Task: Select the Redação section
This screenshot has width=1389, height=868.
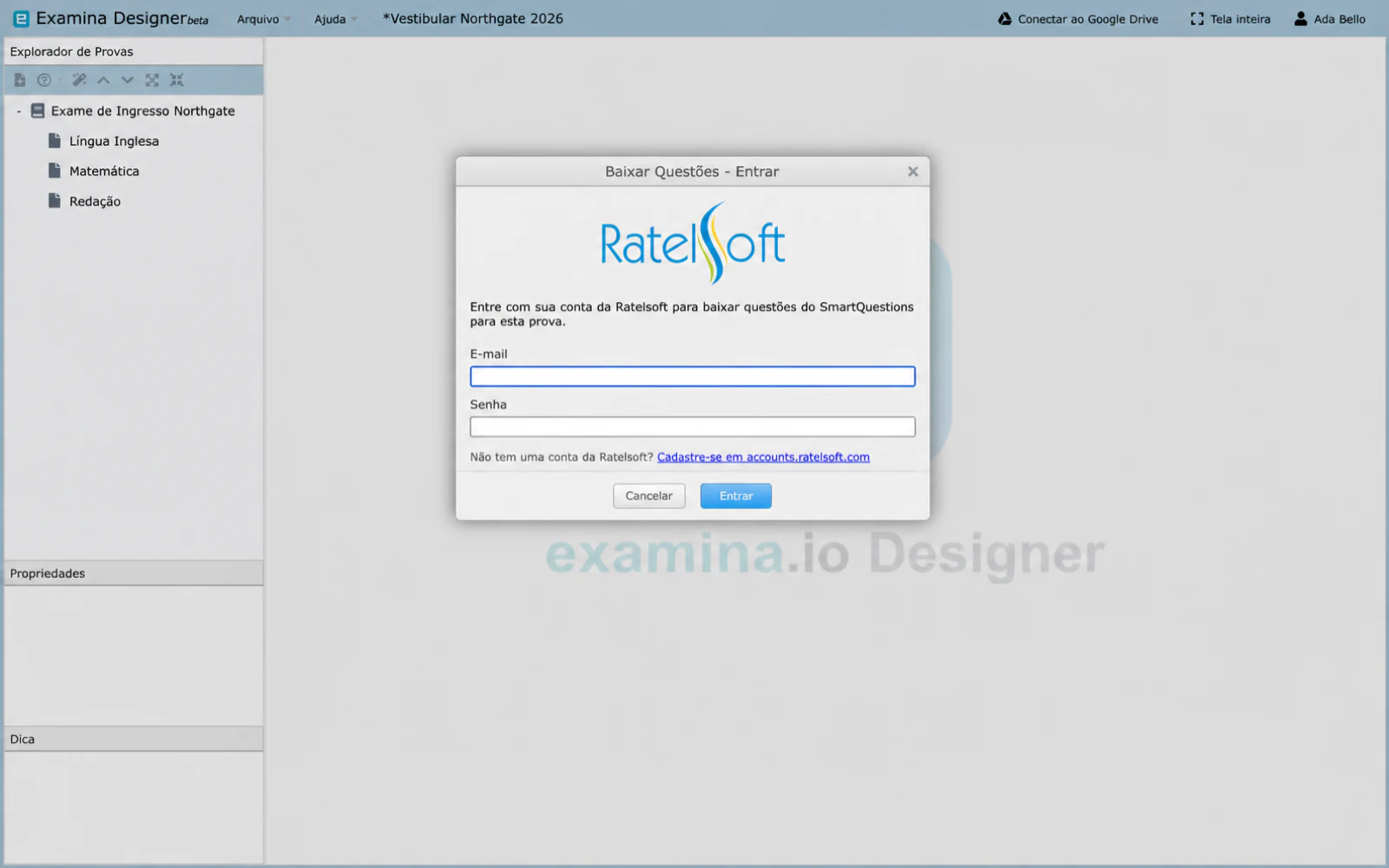Action: coord(95,201)
